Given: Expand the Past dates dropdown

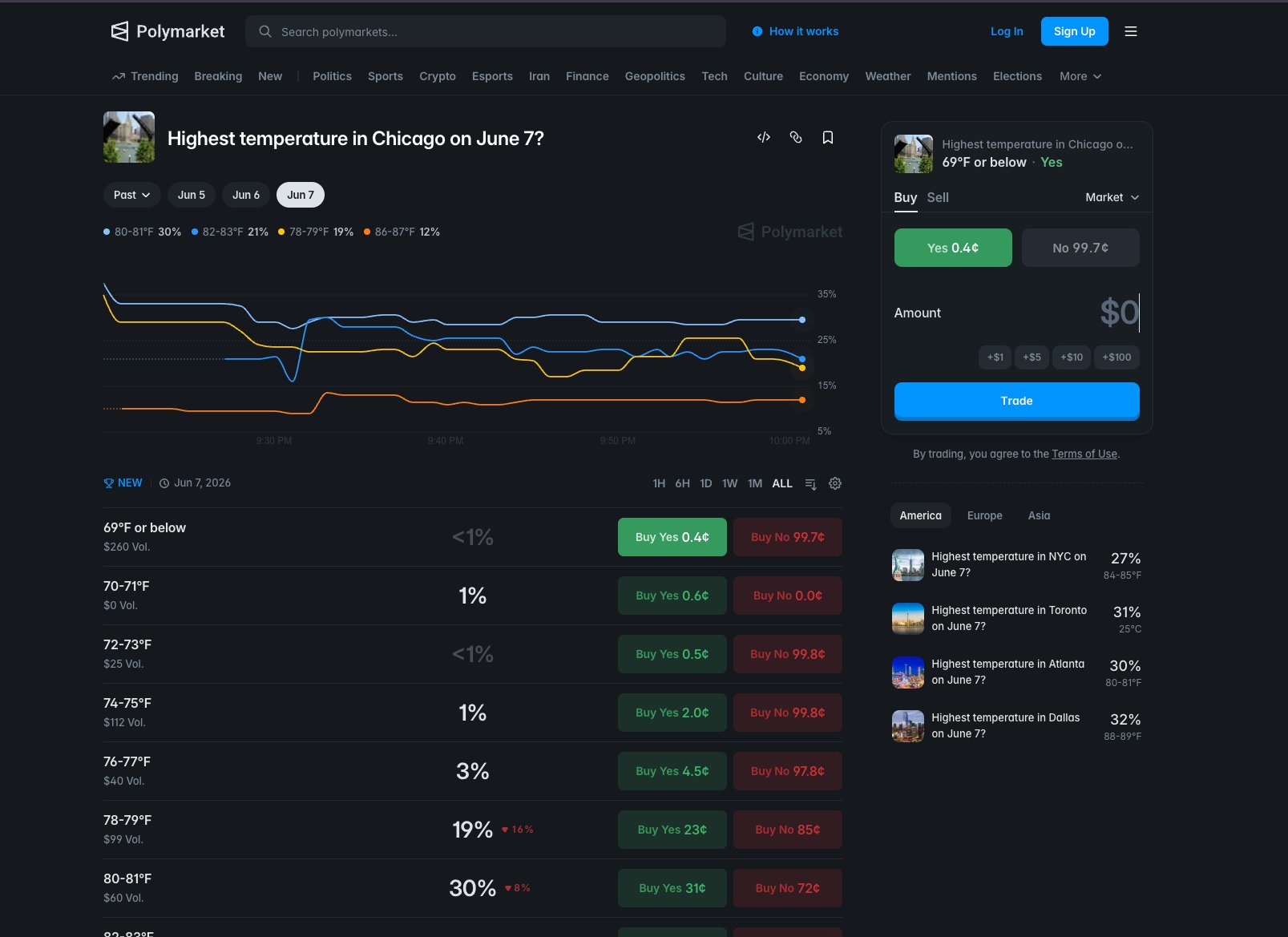Looking at the screenshot, I should (132, 195).
